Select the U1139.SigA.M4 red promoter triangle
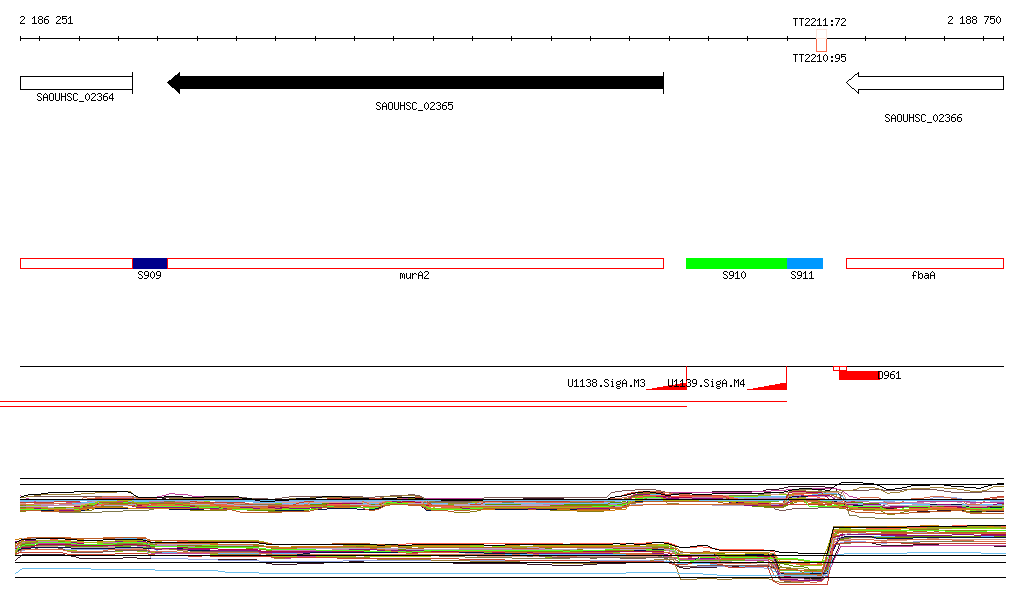Viewport: 1024px width, 611px height. pyautogui.click(x=768, y=385)
